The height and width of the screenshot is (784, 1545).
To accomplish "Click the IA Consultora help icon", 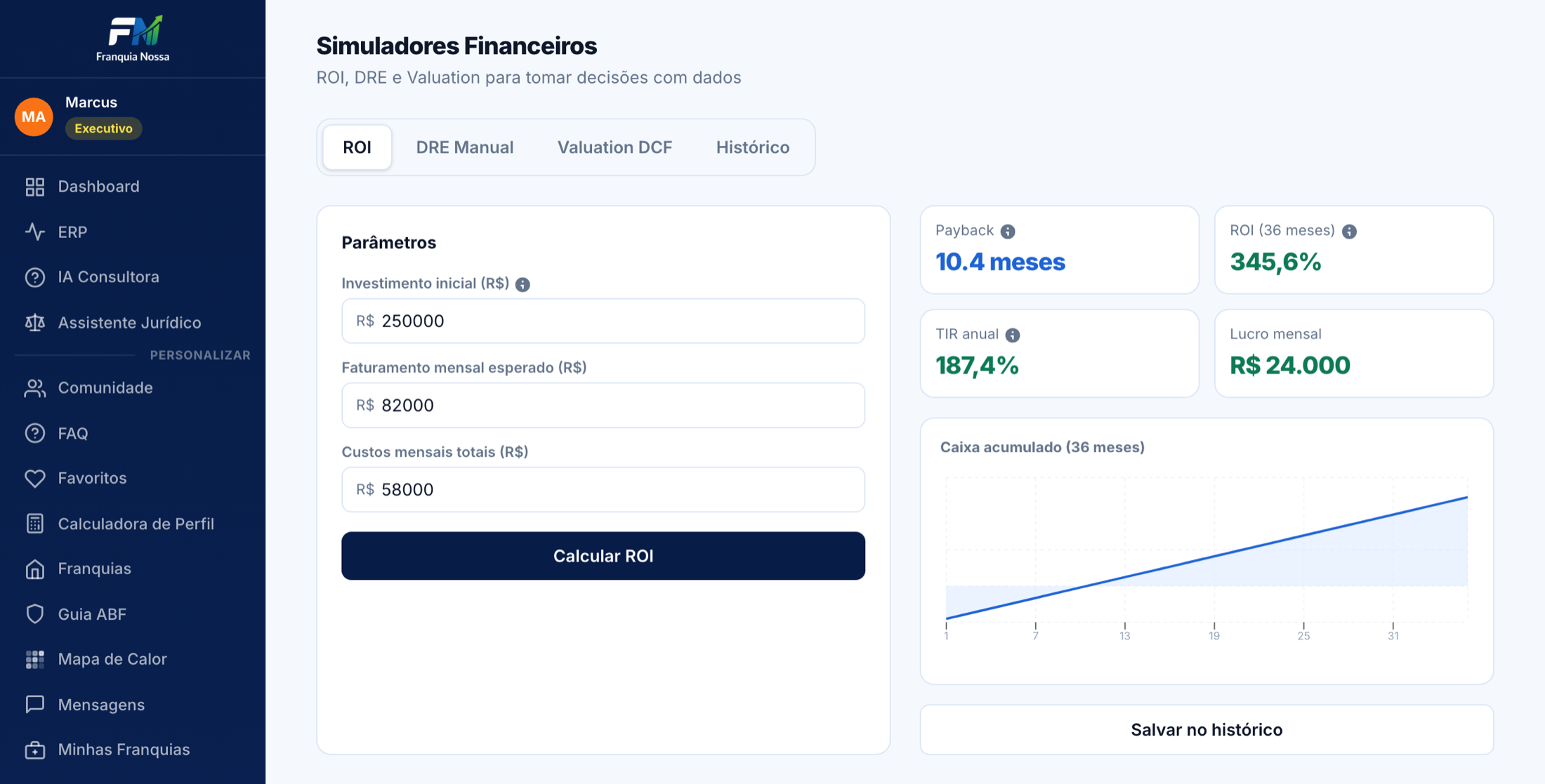I will tap(34, 277).
